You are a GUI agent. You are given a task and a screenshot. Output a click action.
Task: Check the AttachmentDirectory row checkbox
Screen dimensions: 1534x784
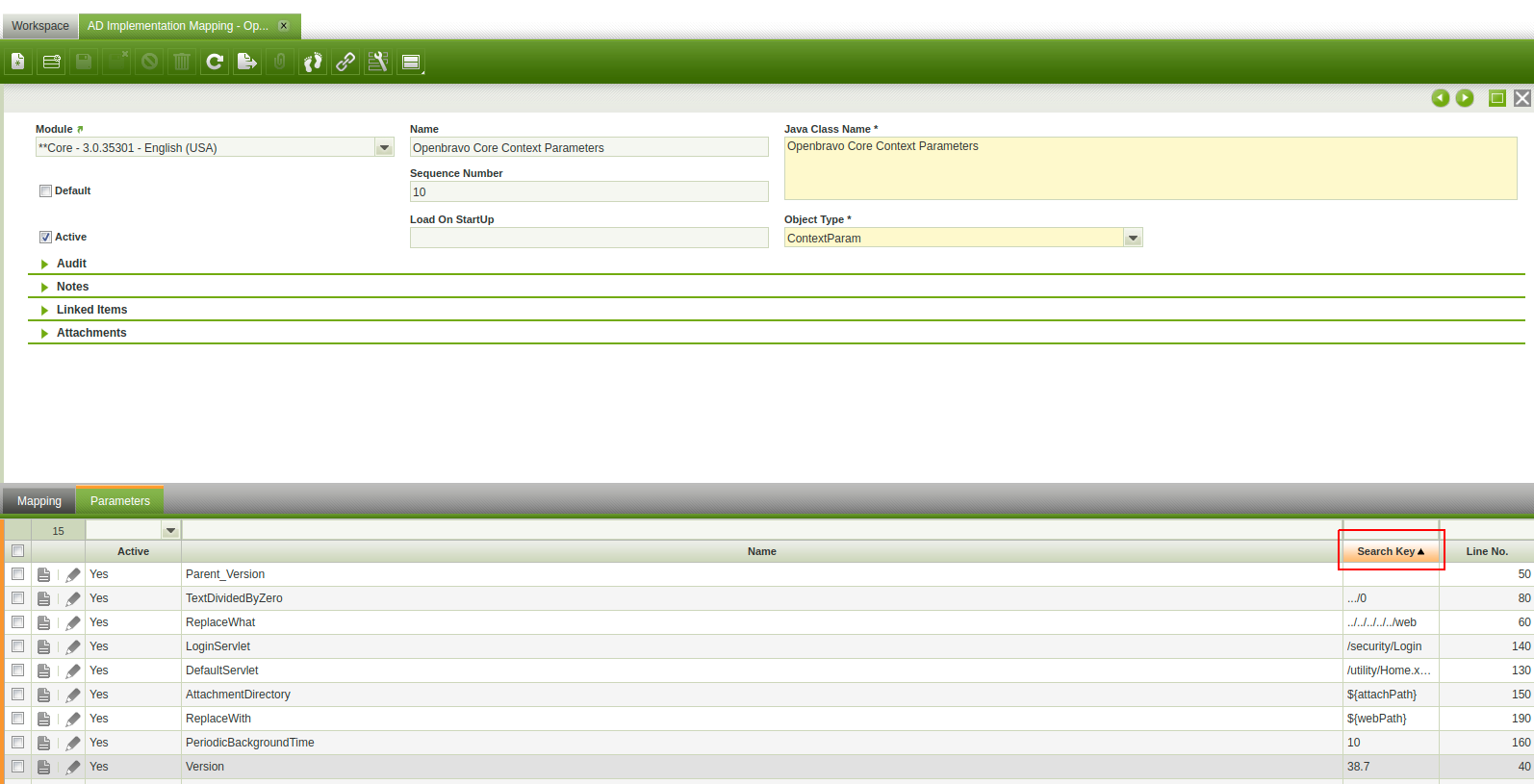click(17, 695)
